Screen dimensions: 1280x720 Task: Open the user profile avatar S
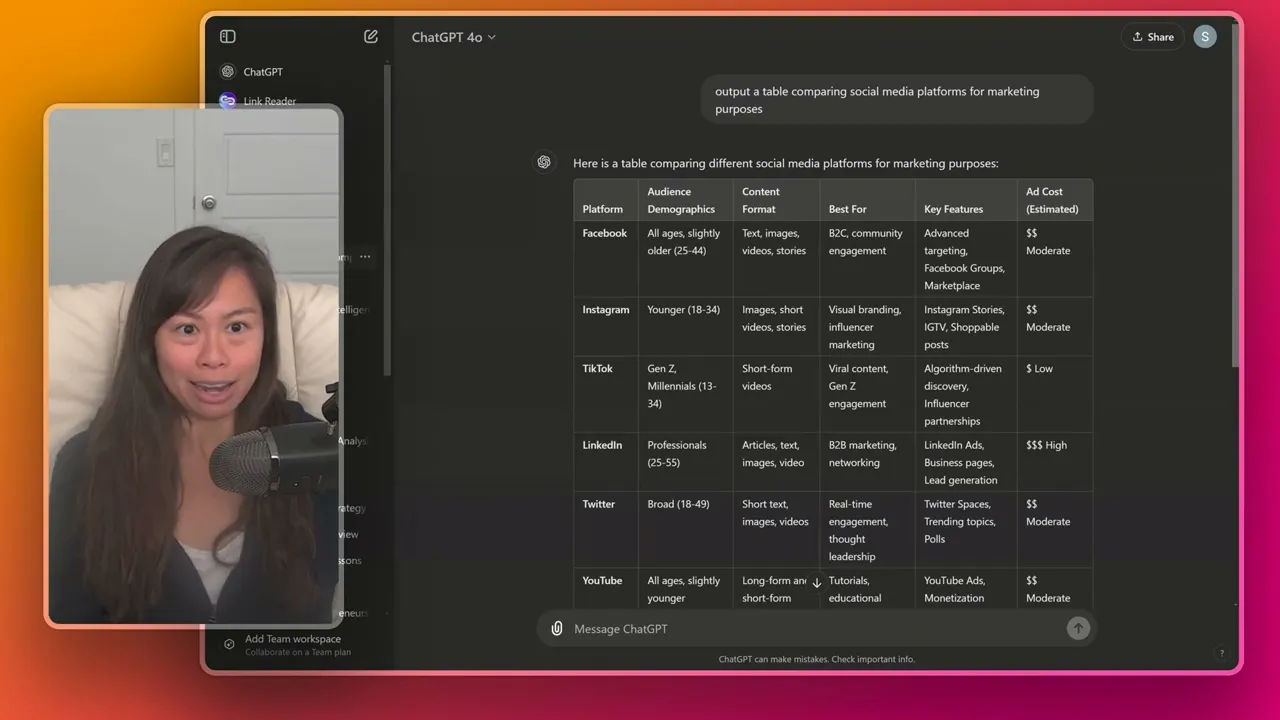[x=1205, y=37]
